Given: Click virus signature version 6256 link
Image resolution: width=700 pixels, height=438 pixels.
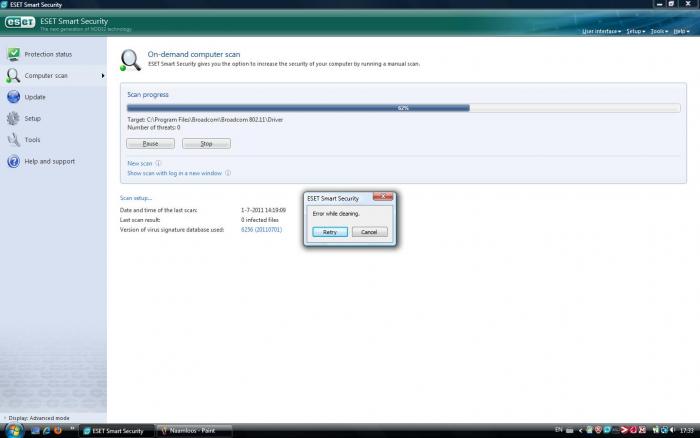Looking at the screenshot, I should click(x=261, y=229).
